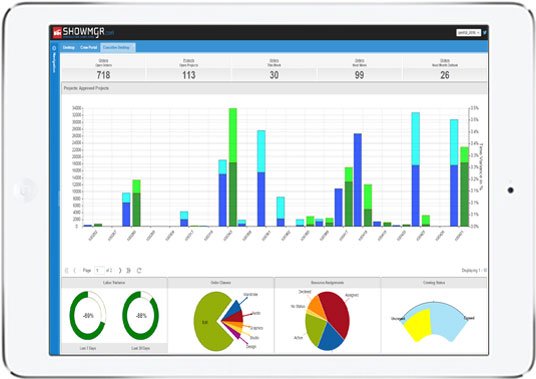Select the Design slice label
This screenshot has height=379, width=536.
(x=251, y=347)
